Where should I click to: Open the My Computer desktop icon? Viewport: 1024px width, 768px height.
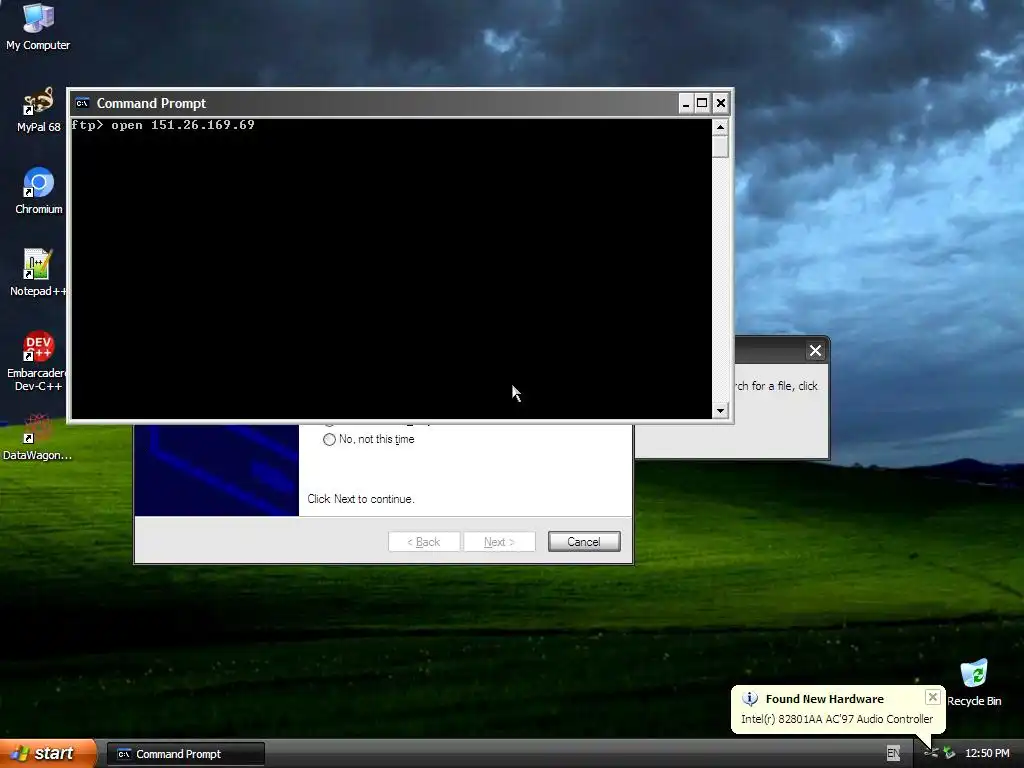point(38,26)
